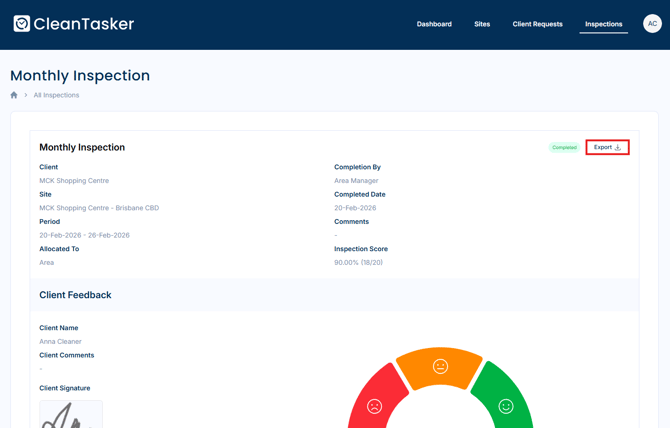Select the orange neutral face rating
Viewport: 670px width, 428px height.
440,367
